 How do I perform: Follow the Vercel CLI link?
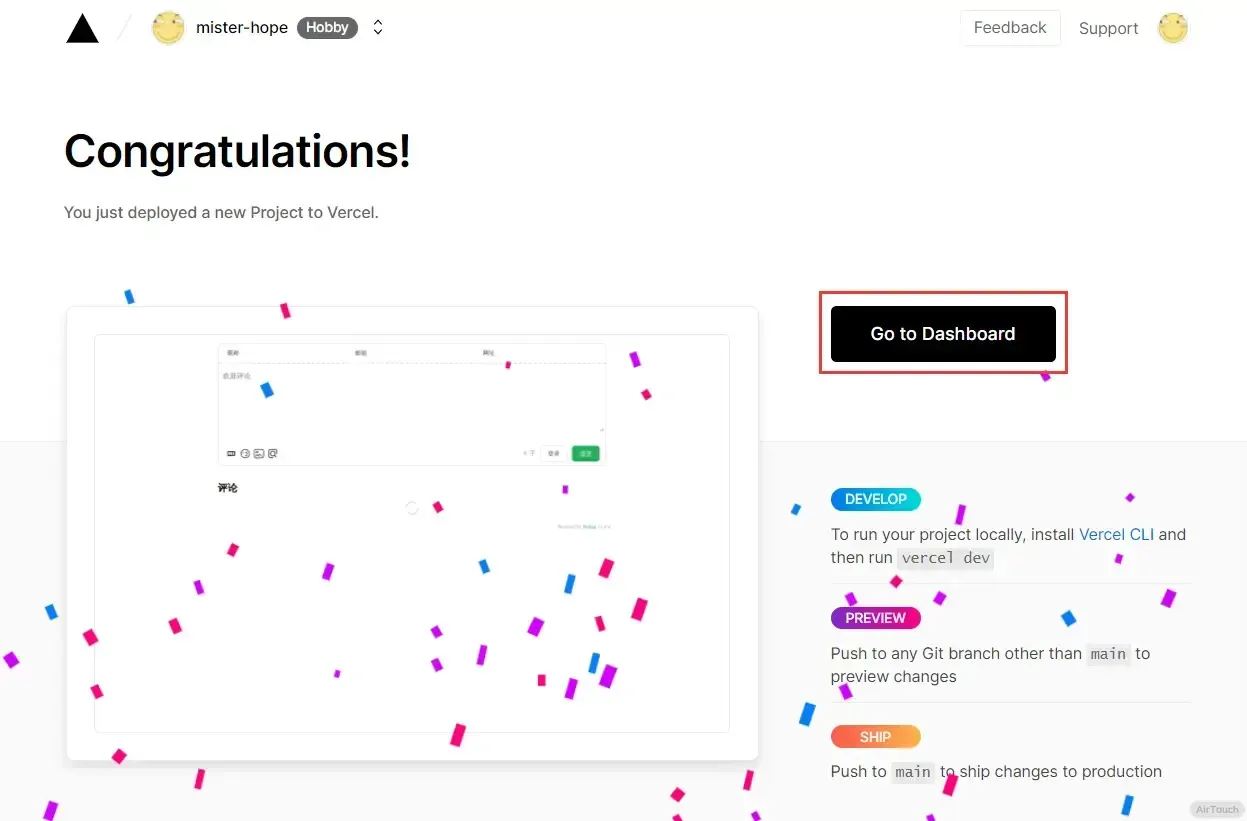1116,534
